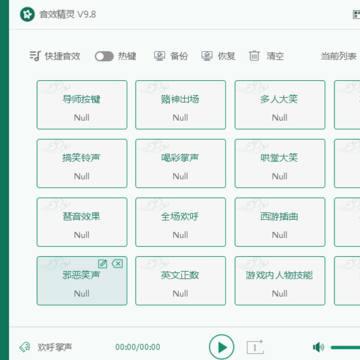Select the 邪恶笑声 sound tile label

pyautogui.click(x=82, y=275)
